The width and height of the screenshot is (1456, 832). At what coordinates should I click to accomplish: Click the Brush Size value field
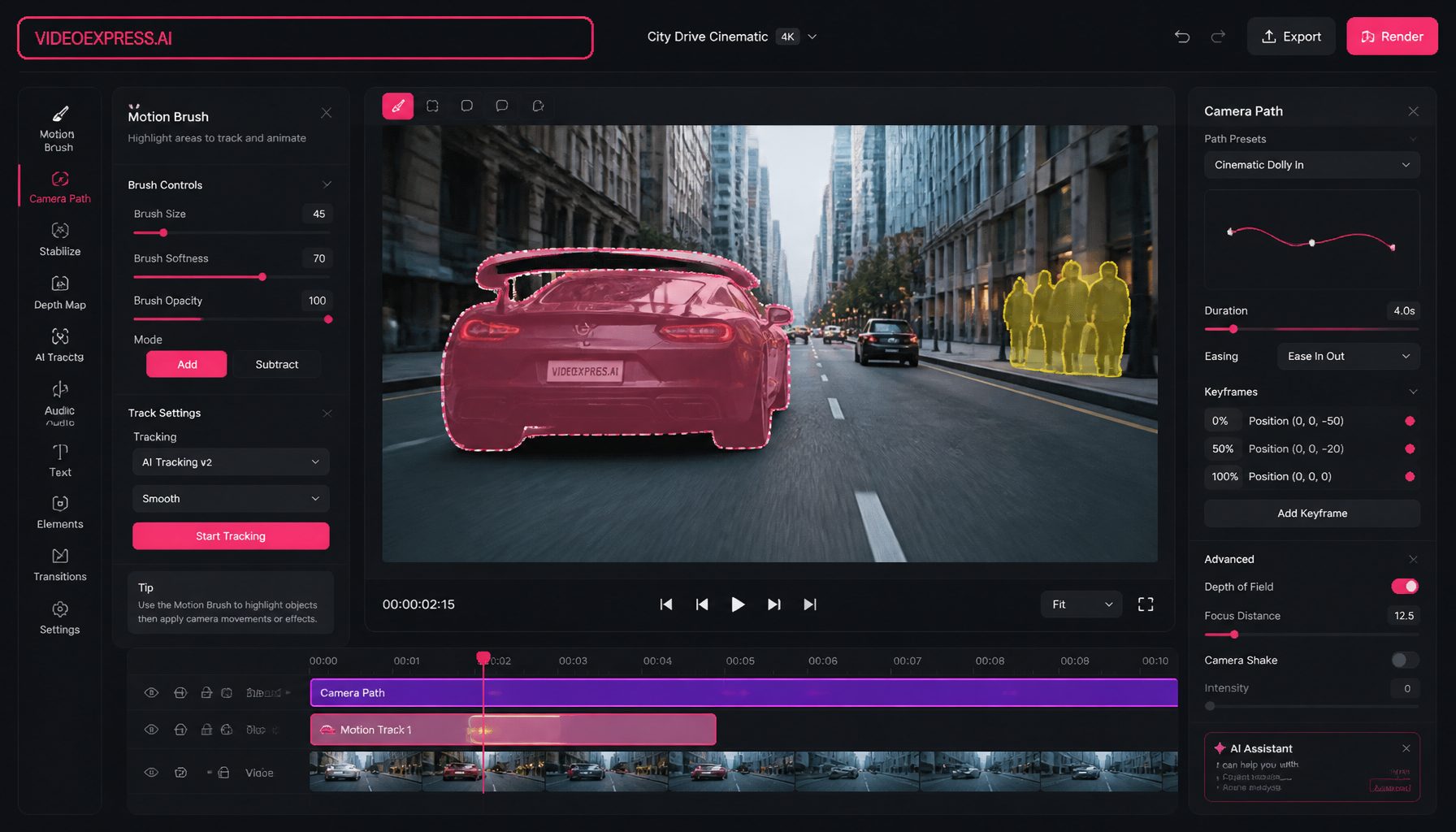(318, 214)
